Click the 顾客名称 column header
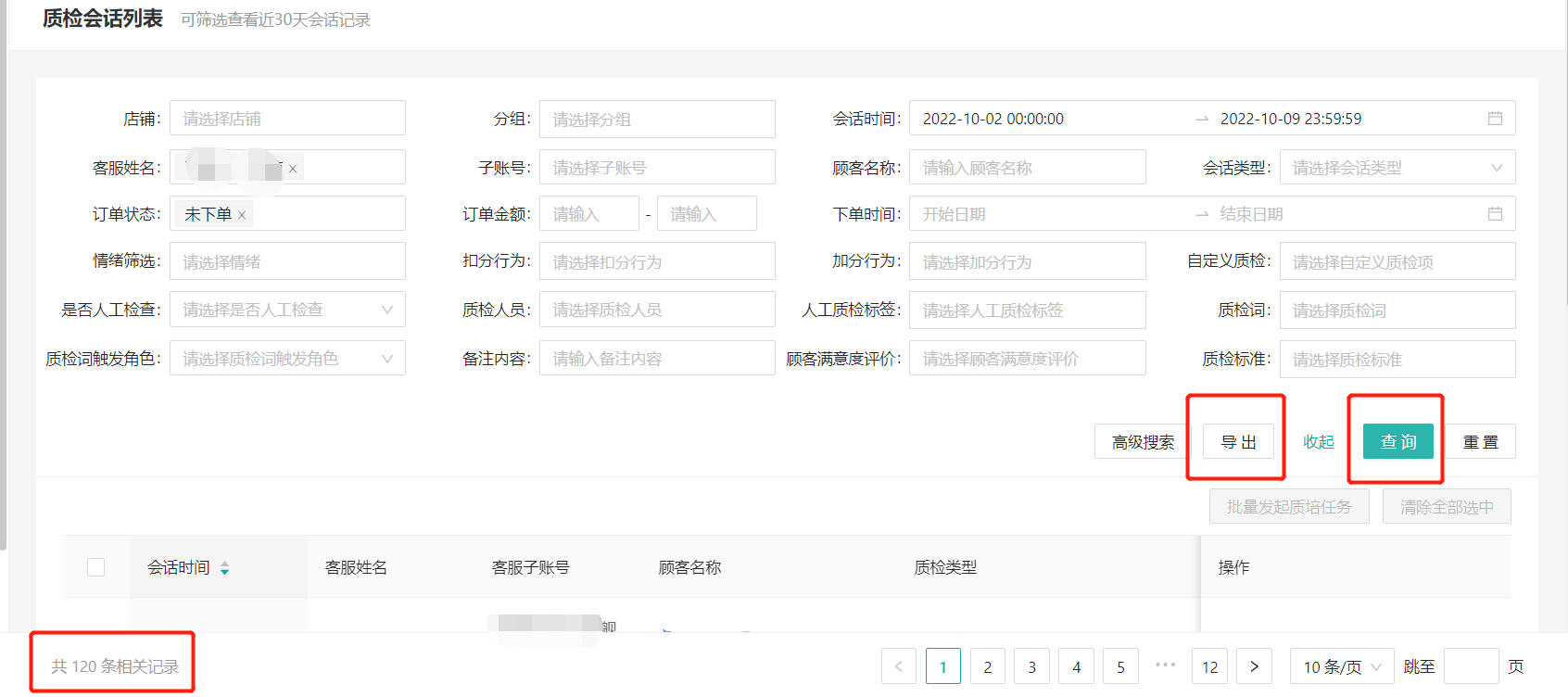Image resolution: width=1568 pixels, height=697 pixels. (x=689, y=567)
